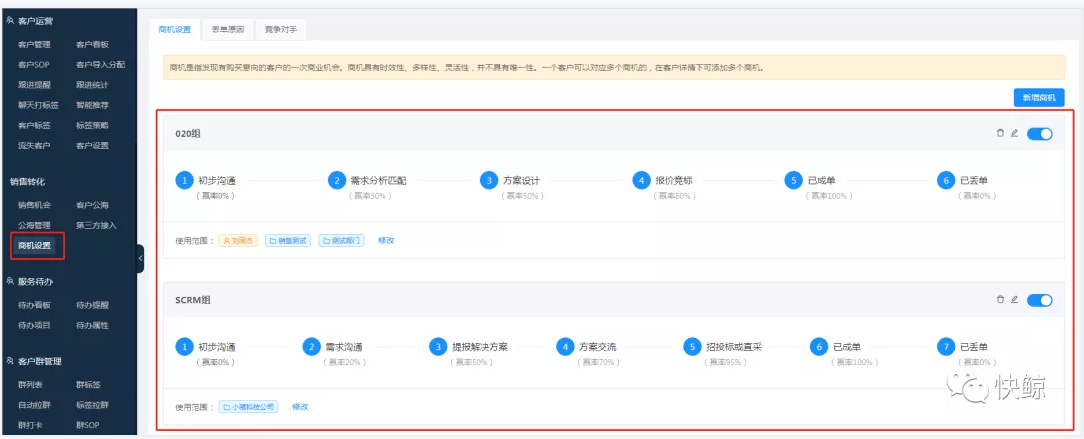
Task: Click the 销售测试 department tag
Action: (288, 241)
